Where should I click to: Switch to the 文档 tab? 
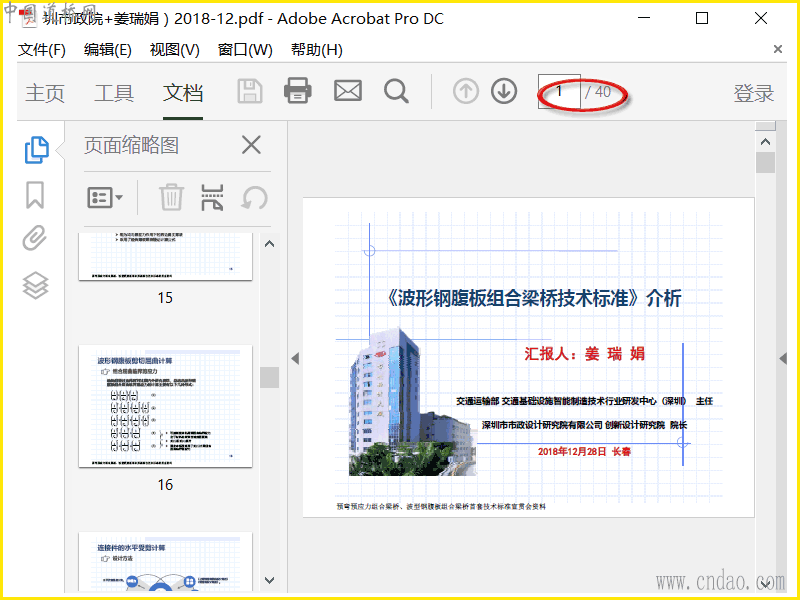183,93
